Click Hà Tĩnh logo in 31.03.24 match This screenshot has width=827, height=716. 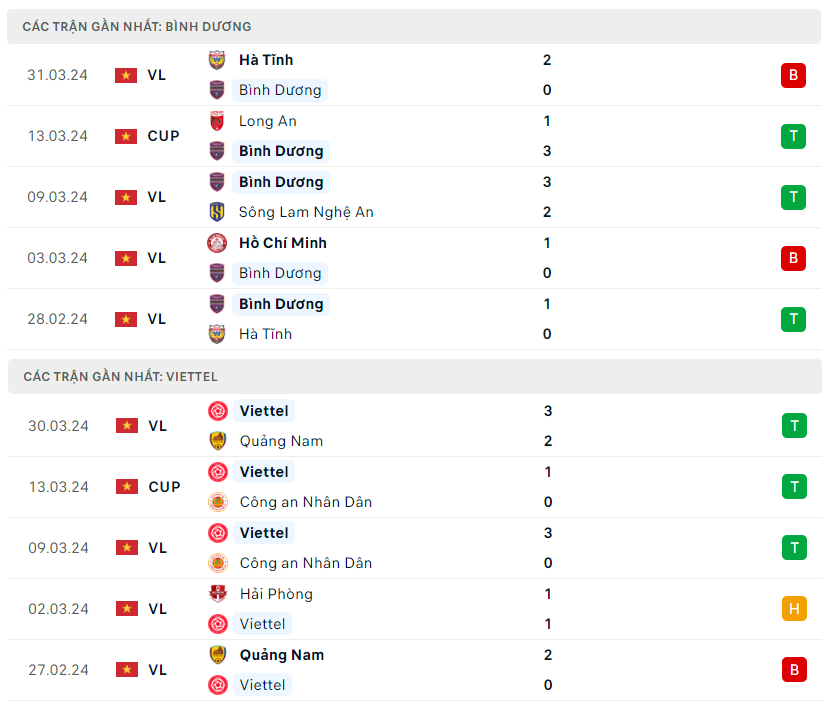click(x=217, y=60)
